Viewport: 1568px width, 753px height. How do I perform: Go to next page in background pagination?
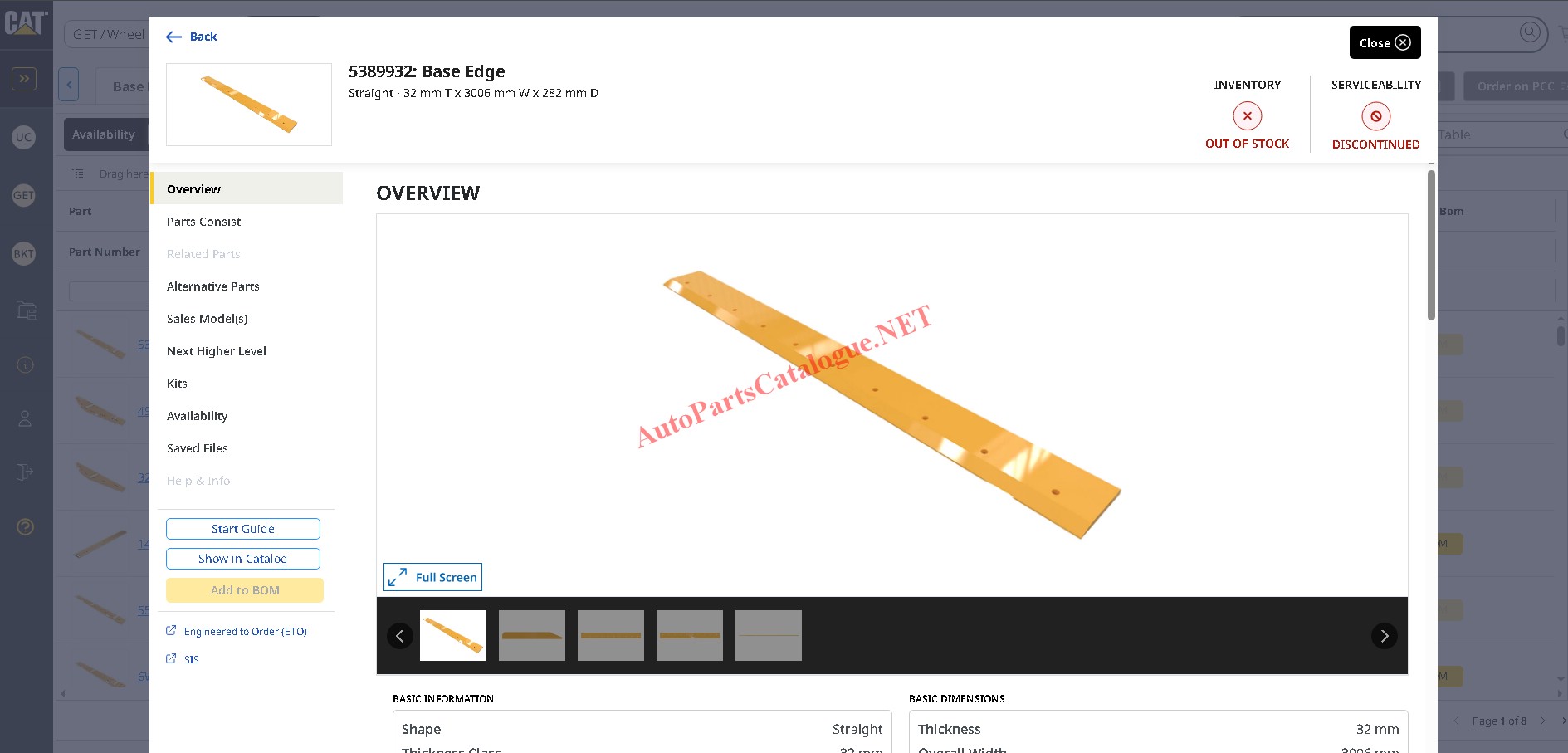[1543, 721]
